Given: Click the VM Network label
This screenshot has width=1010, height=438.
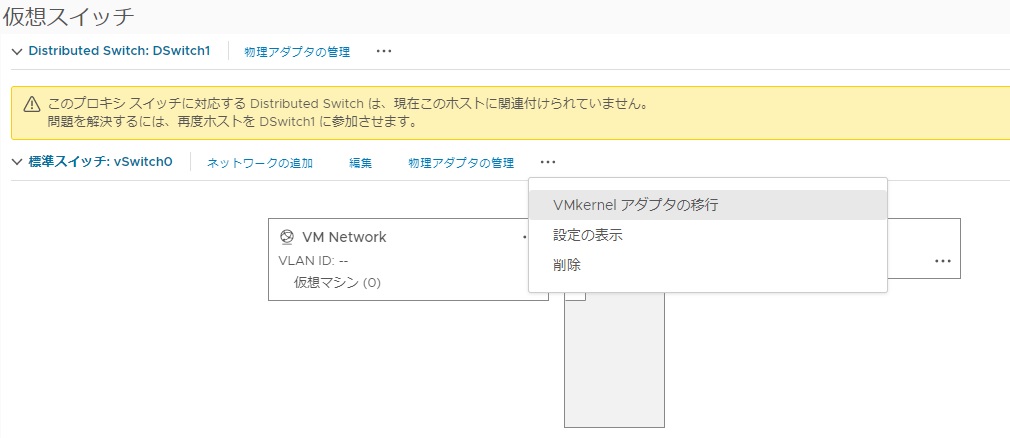Looking at the screenshot, I should pyautogui.click(x=345, y=237).
